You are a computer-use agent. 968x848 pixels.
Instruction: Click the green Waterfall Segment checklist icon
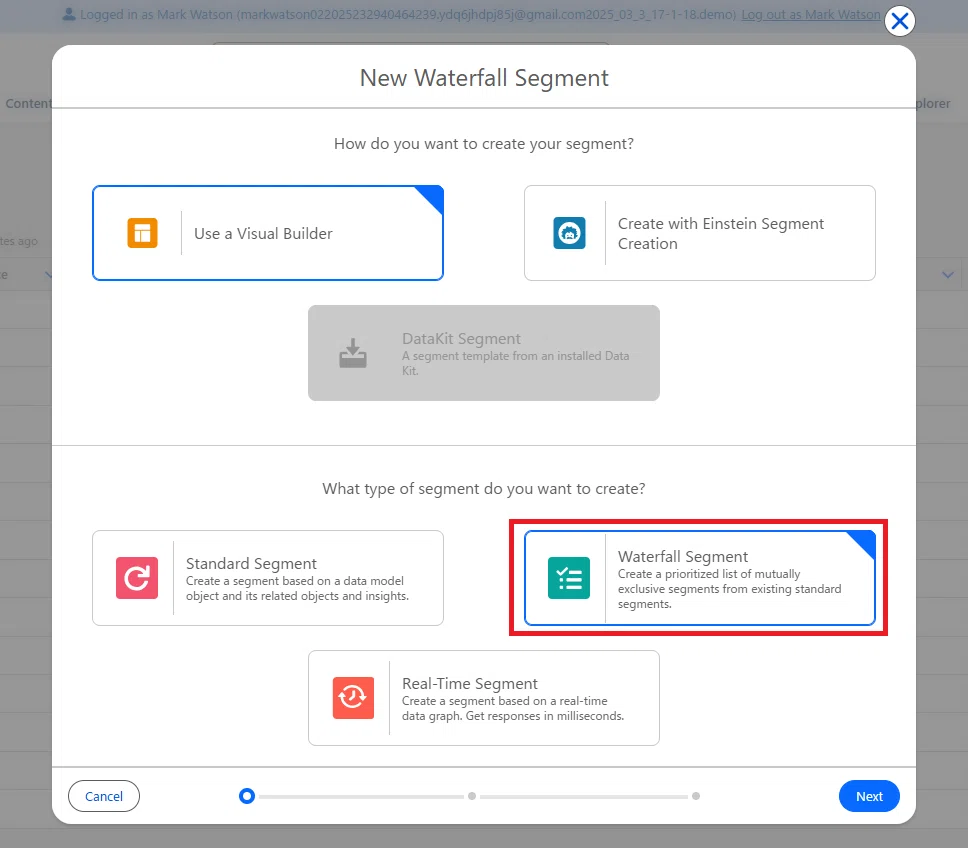pos(569,578)
